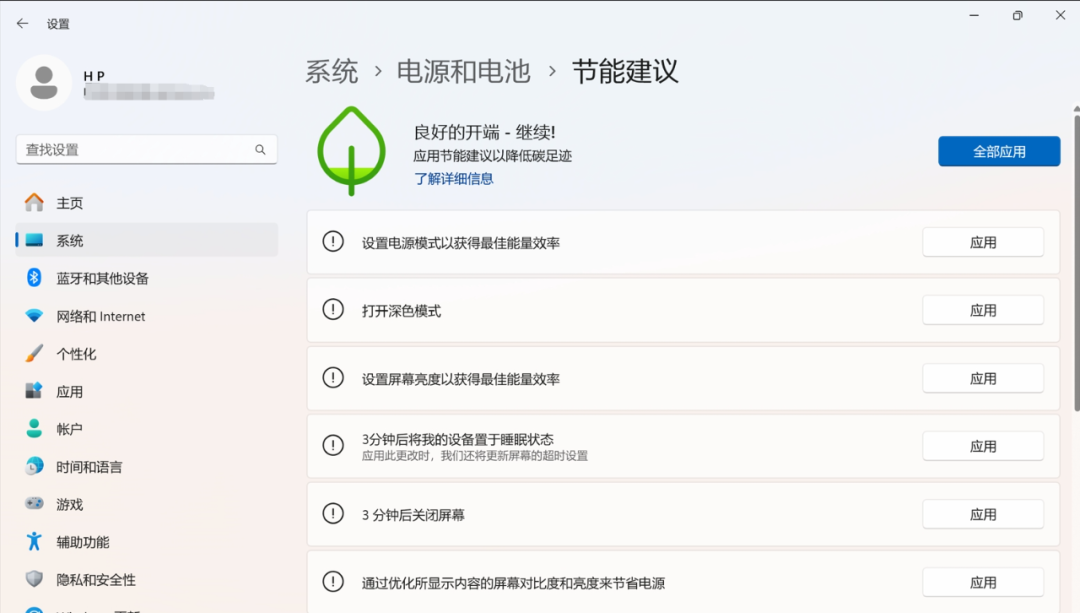The height and width of the screenshot is (613, 1080).
Task: Click the green leaf energy icon
Action: [351, 151]
